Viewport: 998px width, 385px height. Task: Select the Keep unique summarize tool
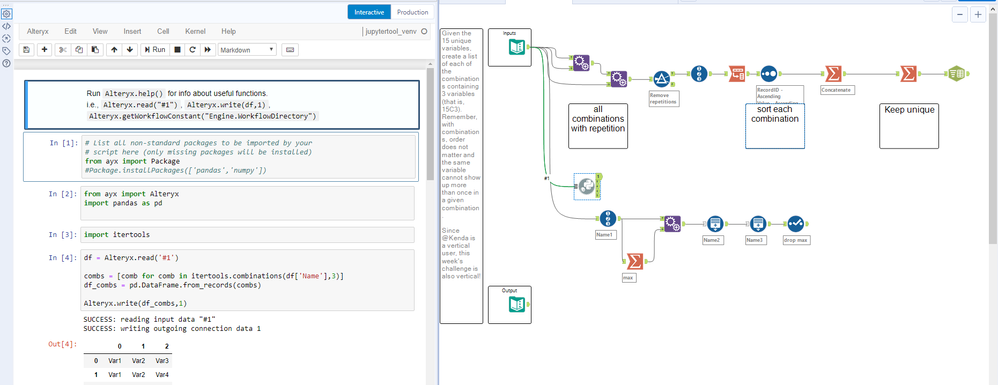pyautogui.click(x=908, y=74)
